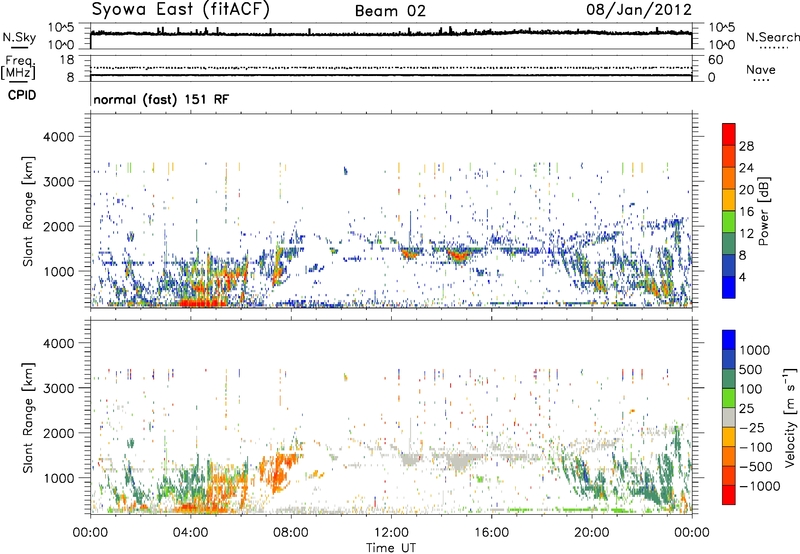
Task: Click the "N.Search" legend label
Action: click(772, 37)
